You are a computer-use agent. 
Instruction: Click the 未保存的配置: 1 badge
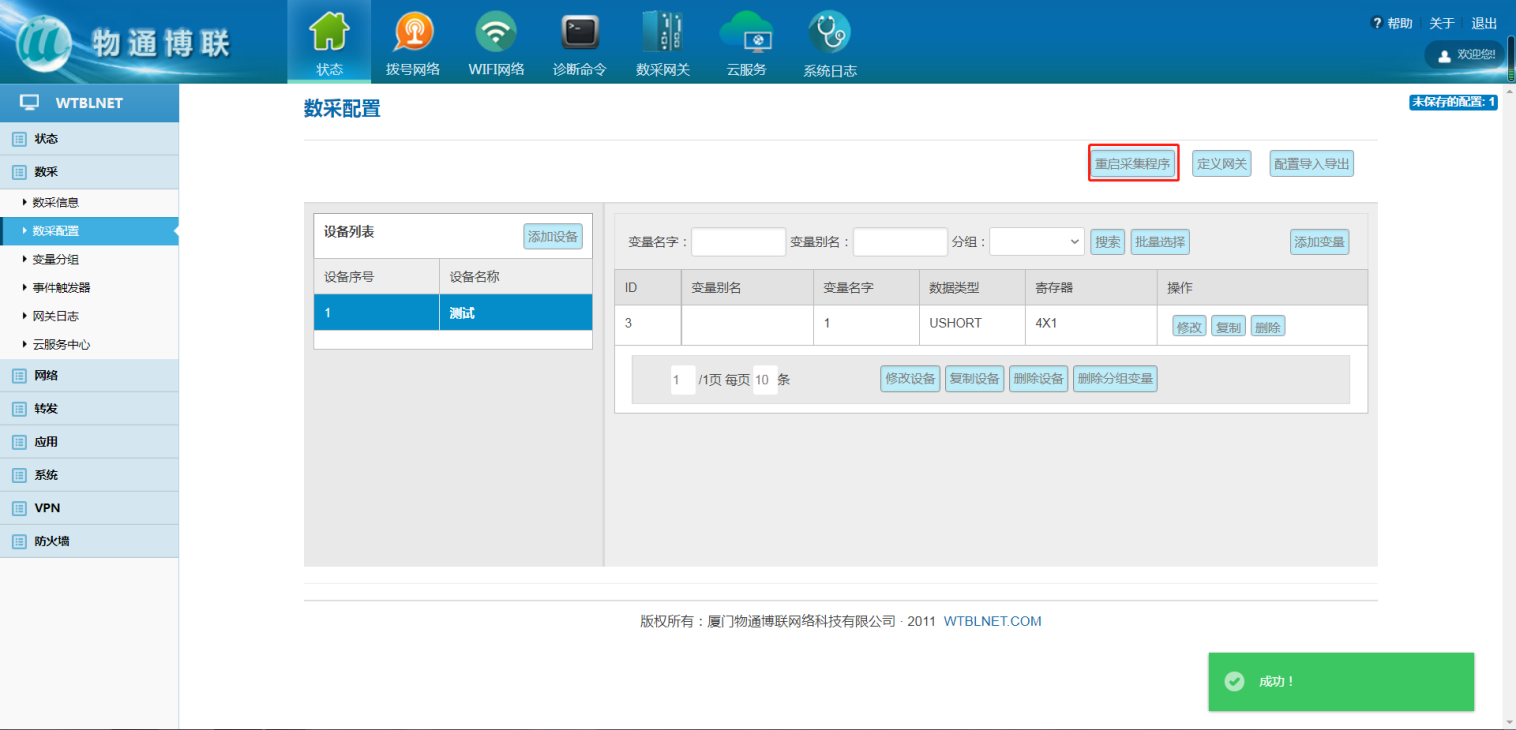[x=1453, y=102]
